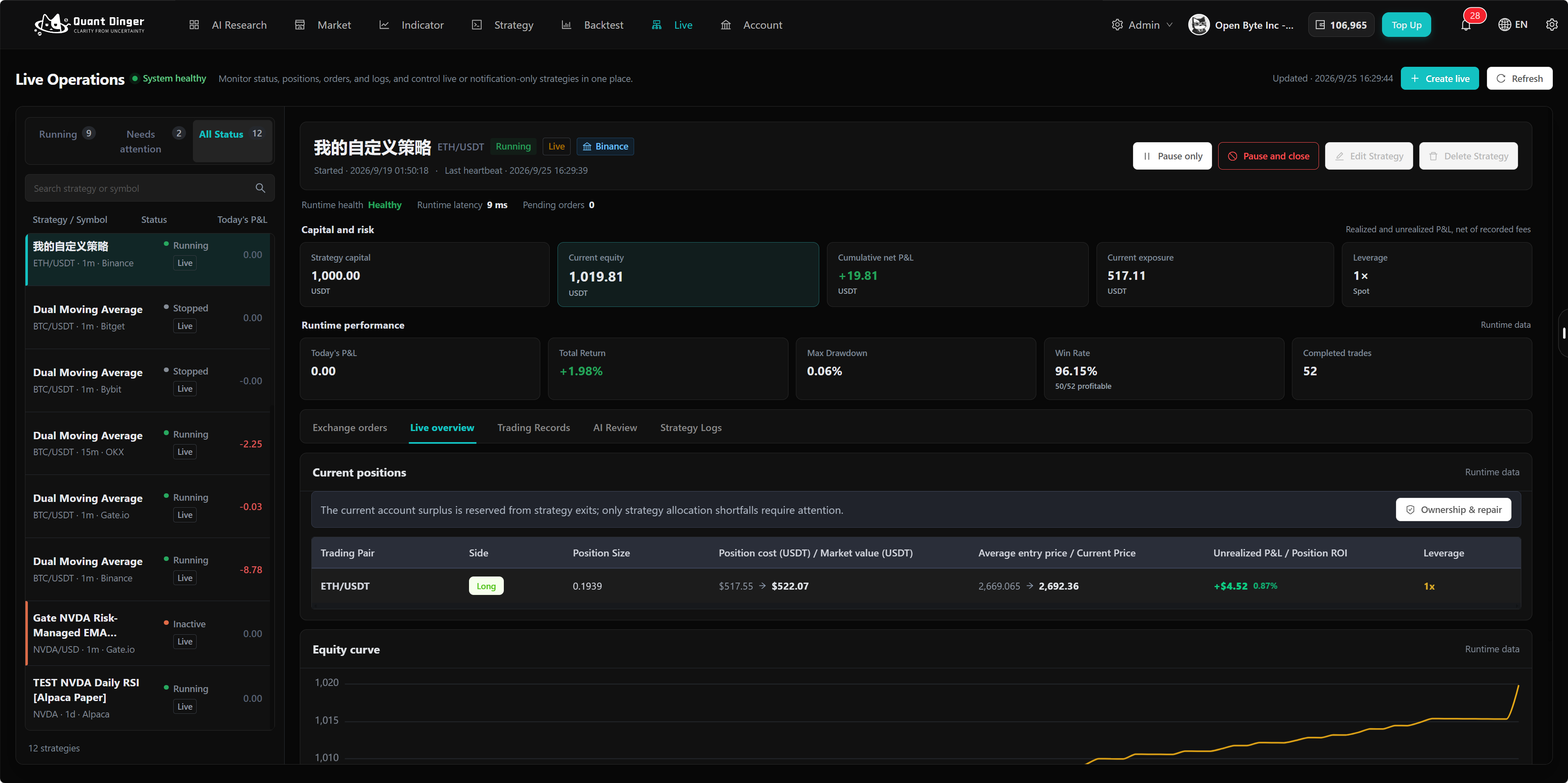Open the Trading Records tab
The width and height of the screenshot is (1568, 783).
[533, 427]
